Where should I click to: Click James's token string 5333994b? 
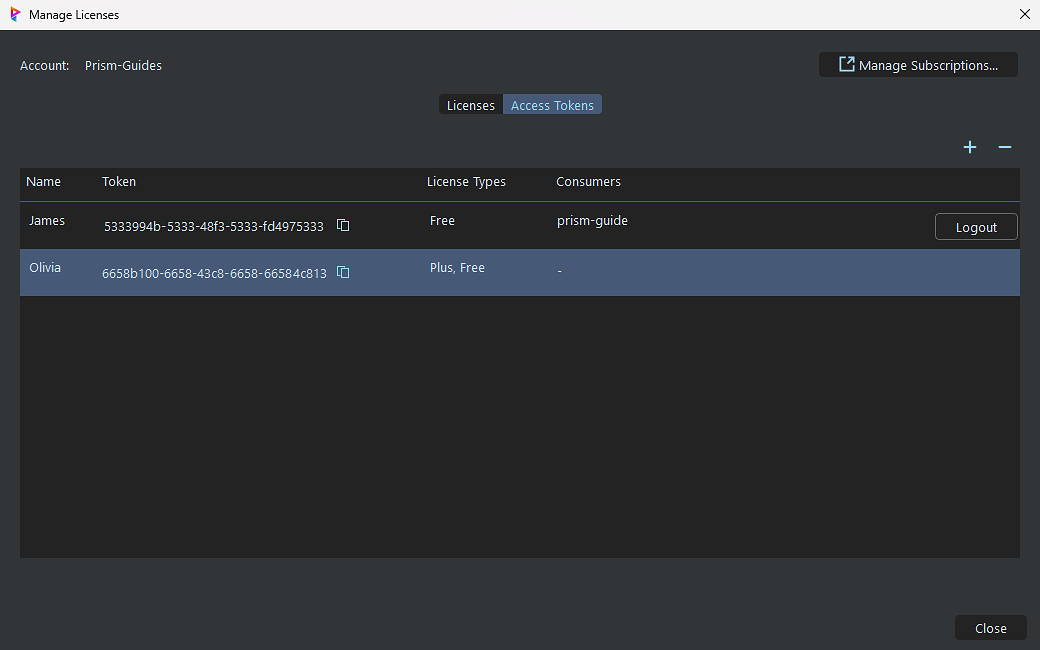[x=214, y=227]
